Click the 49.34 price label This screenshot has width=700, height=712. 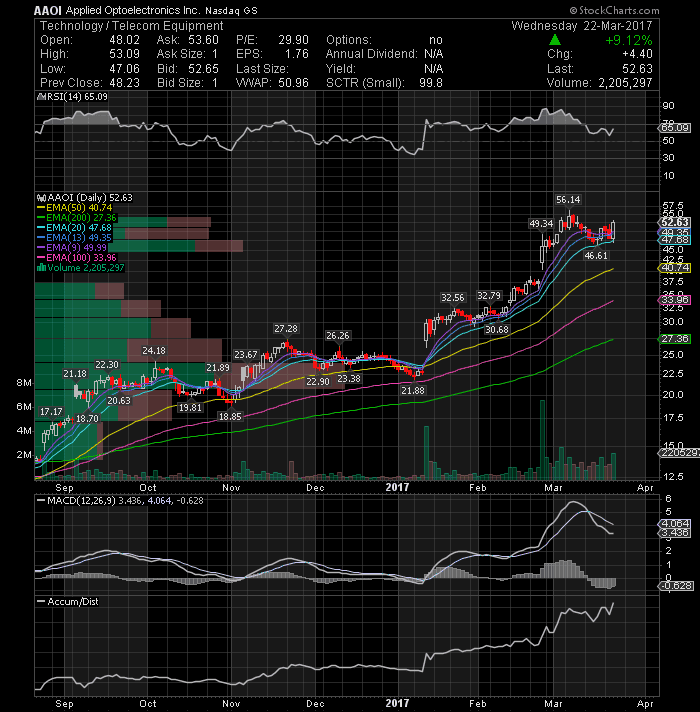click(x=541, y=223)
